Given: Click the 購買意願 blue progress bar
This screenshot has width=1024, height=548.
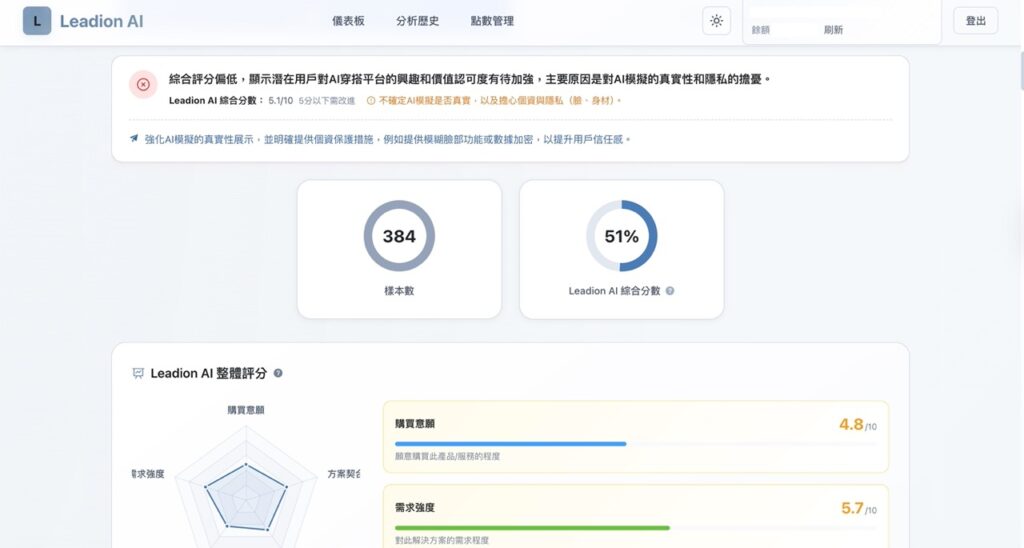Looking at the screenshot, I should 510,443.
